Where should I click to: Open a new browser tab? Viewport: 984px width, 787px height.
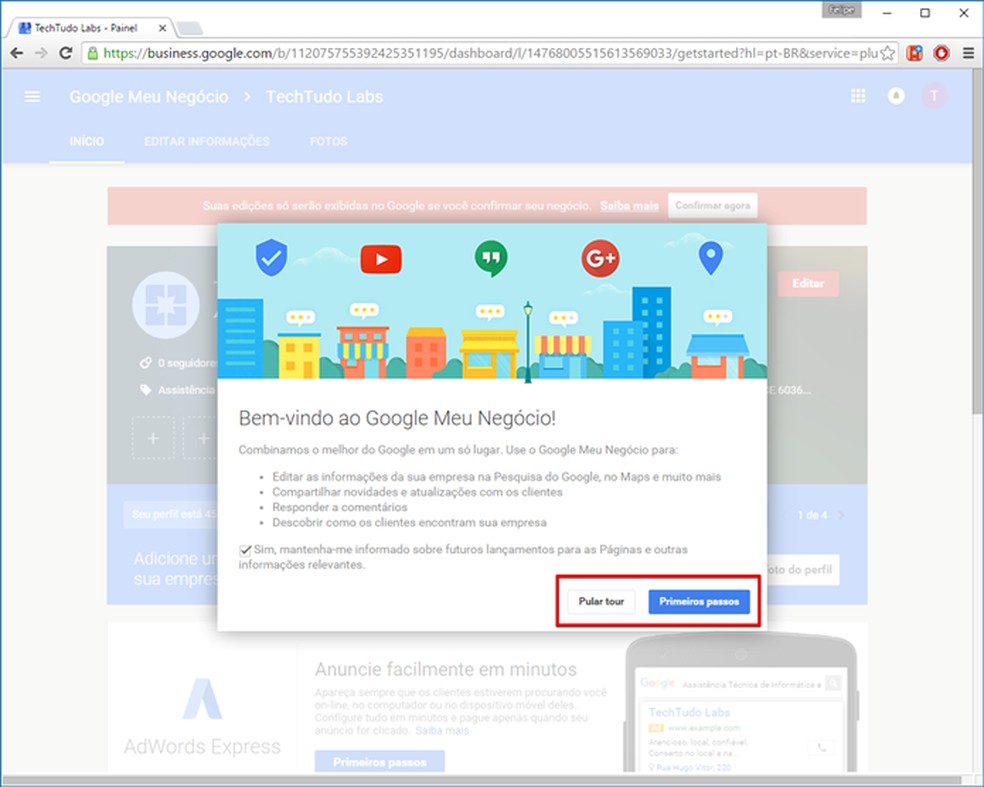point(189,28)
